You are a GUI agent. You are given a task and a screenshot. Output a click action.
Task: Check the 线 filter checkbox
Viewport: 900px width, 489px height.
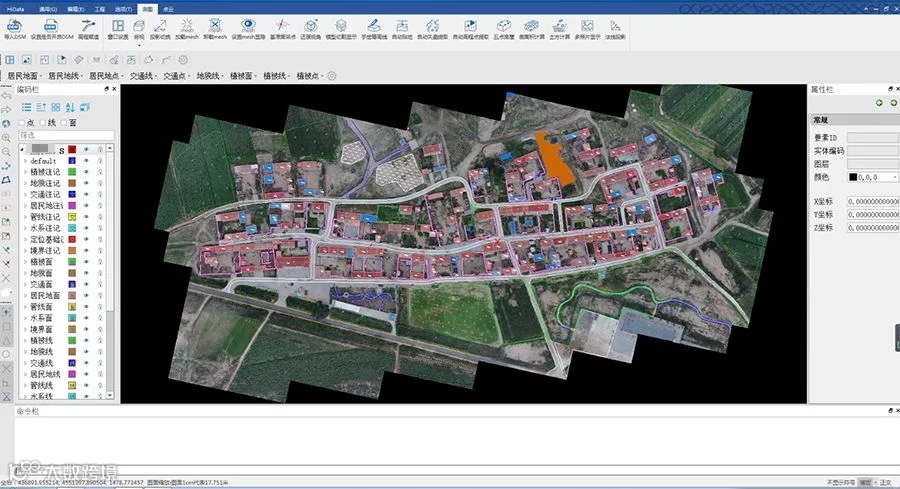[44, 123]
